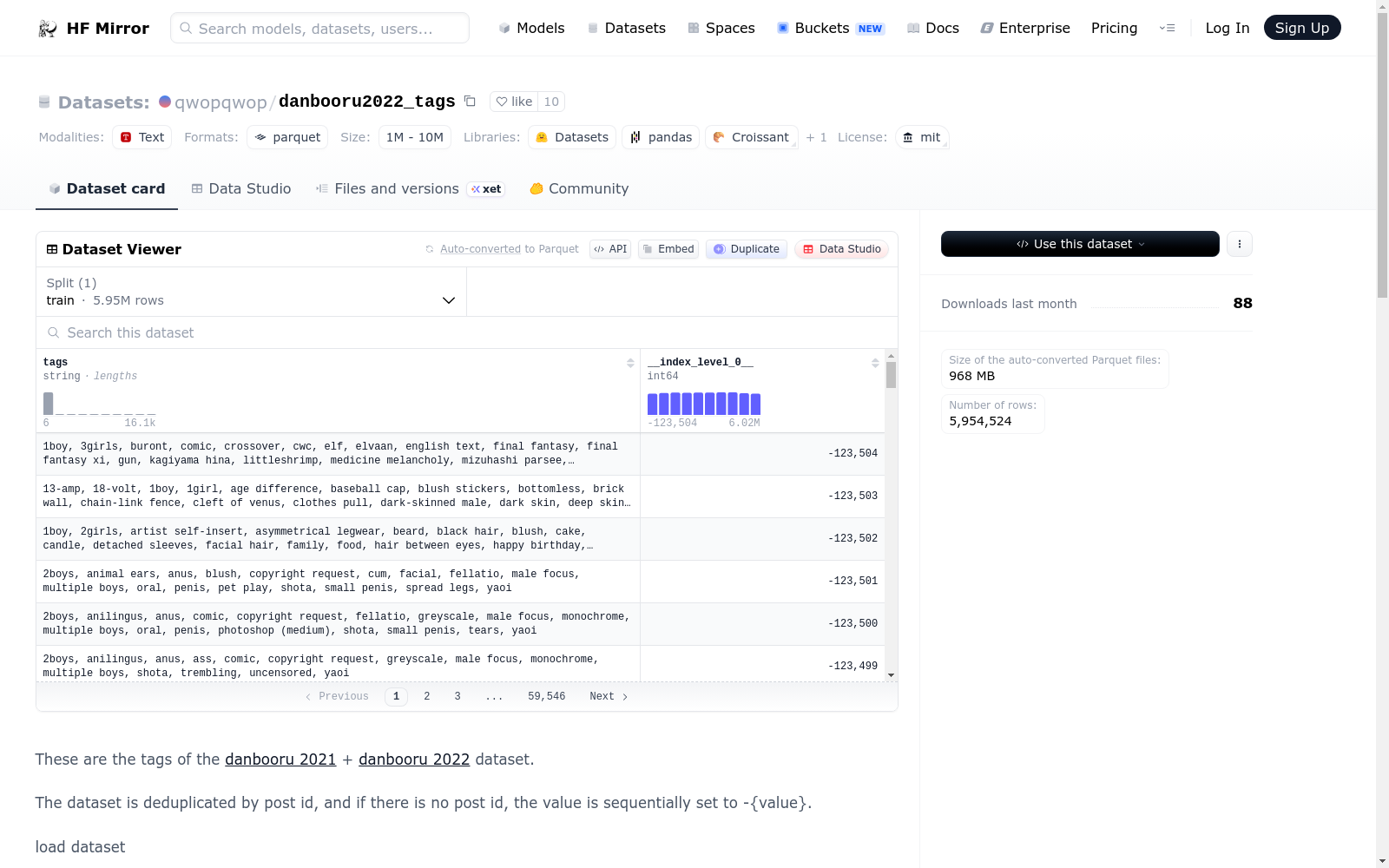Viewport: 1389px width, 868px height.
Task: Click the like count 10
Action: pyautogui.click(x=551, y=102)
